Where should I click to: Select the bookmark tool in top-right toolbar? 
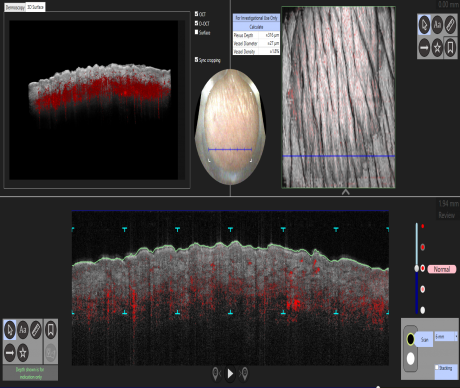tap(450, 48)
